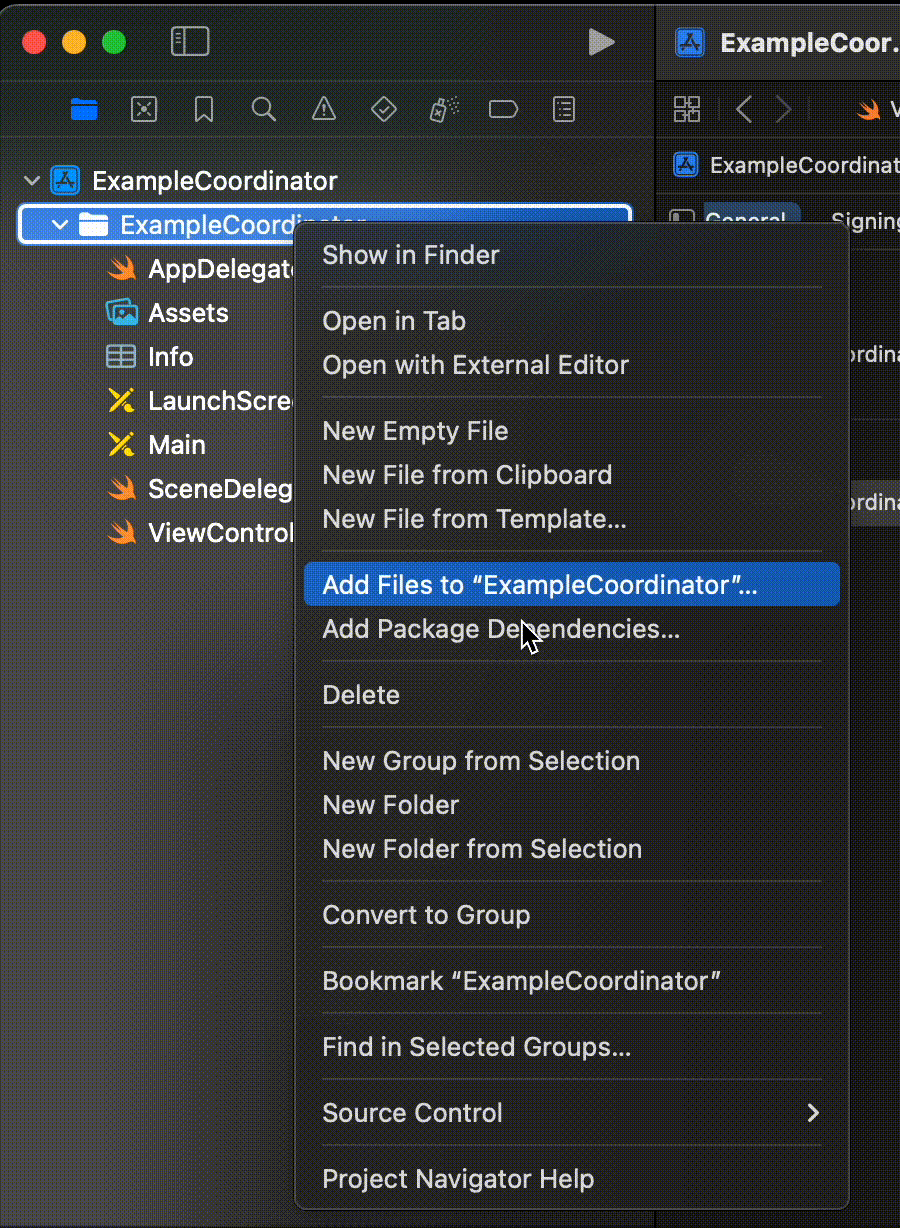Open the Find navigator magnifier
Viewport: 900px width, 1228px height.
pyautogui.click(x=264, y=109)
